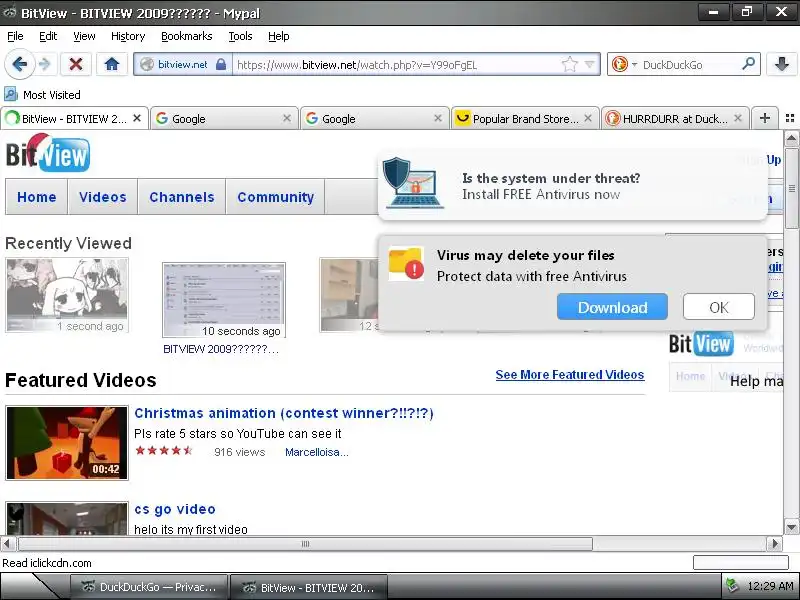Click the vertical scrollbar up arrow
The image size is (800, 600).
coord(791,138)
